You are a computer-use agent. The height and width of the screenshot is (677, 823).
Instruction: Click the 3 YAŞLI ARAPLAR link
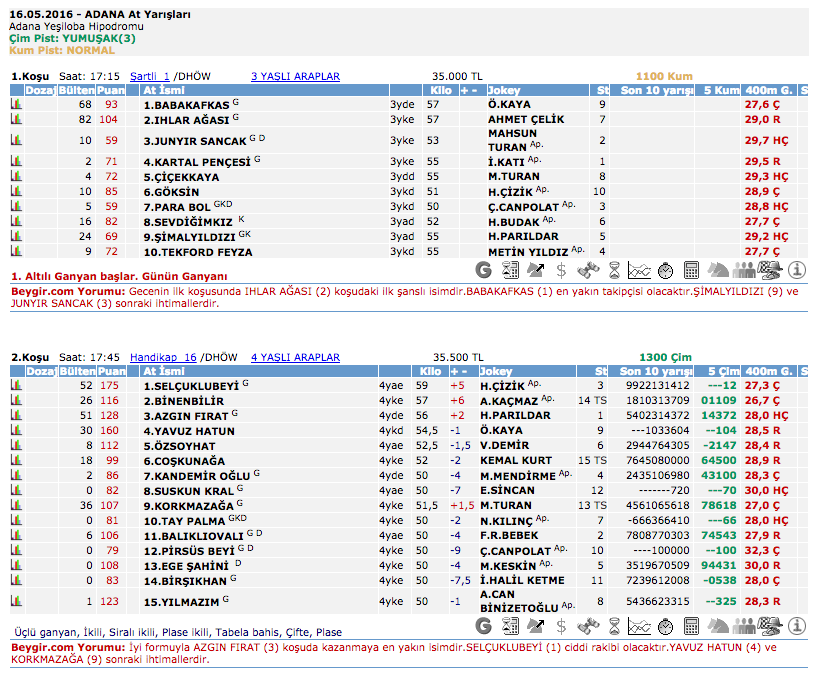pyautogui.click(x=295, y=76)
